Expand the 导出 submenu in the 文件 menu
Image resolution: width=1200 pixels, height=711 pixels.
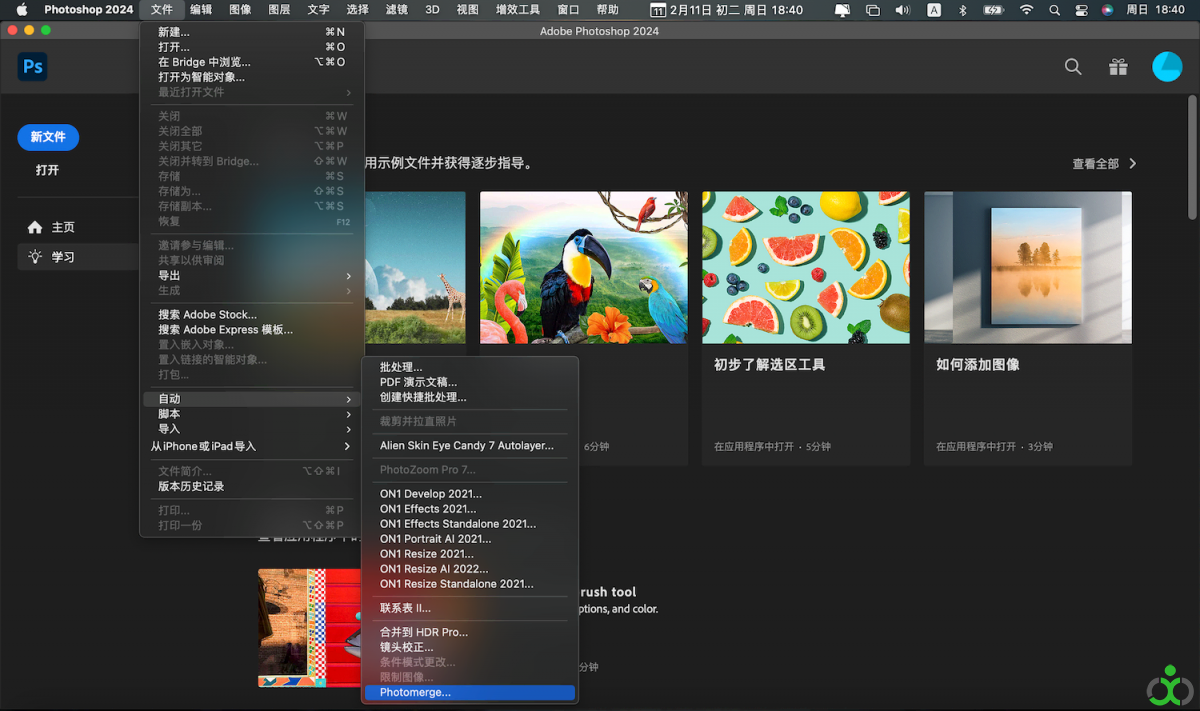(252, 276)
